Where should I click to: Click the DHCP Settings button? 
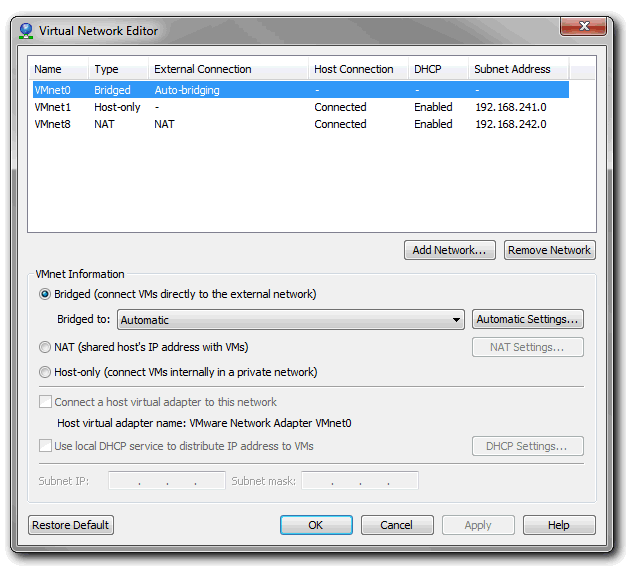(527, 446)
